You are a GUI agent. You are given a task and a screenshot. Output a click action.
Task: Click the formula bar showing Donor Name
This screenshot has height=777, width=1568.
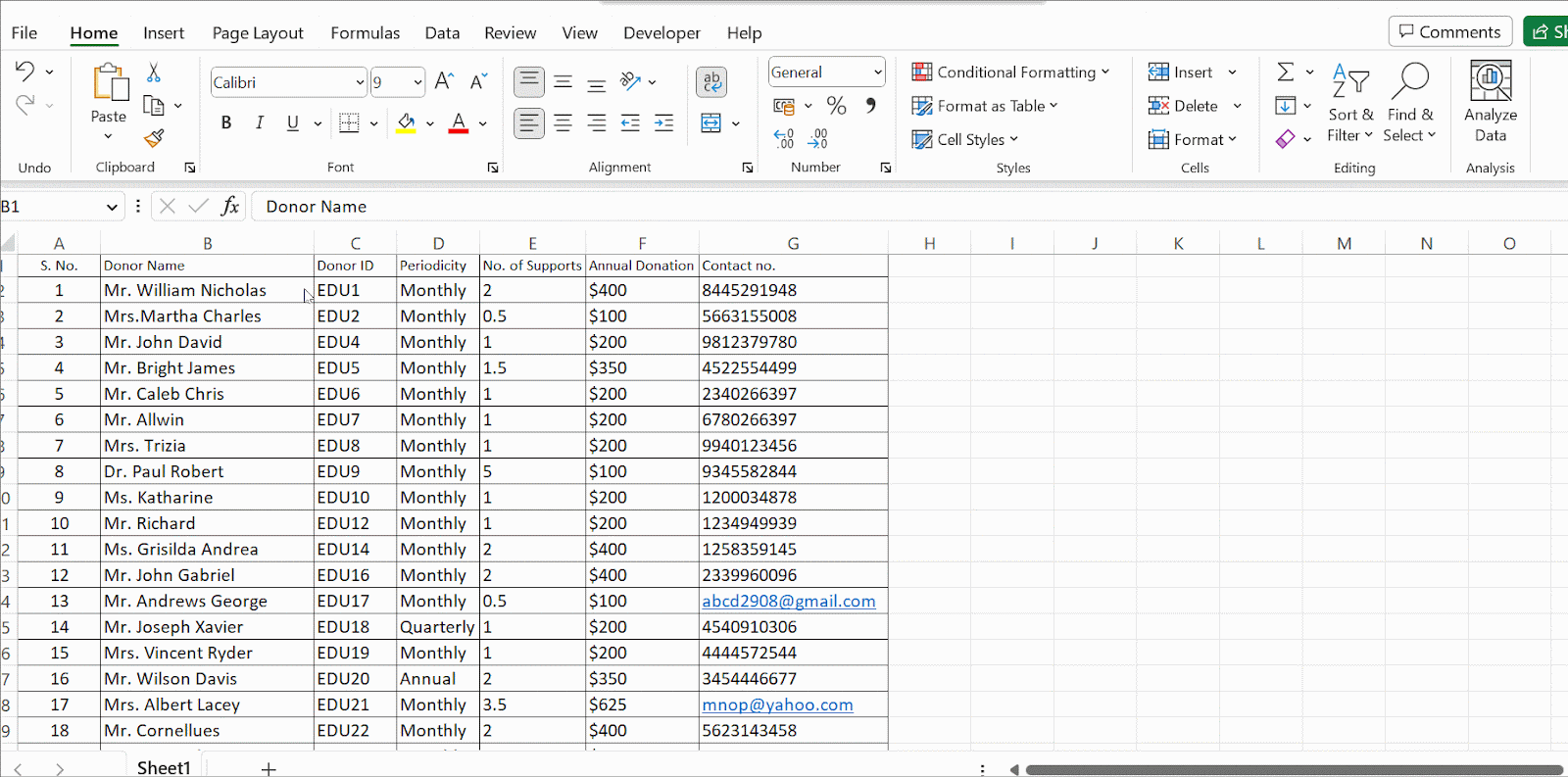point(911,206)
